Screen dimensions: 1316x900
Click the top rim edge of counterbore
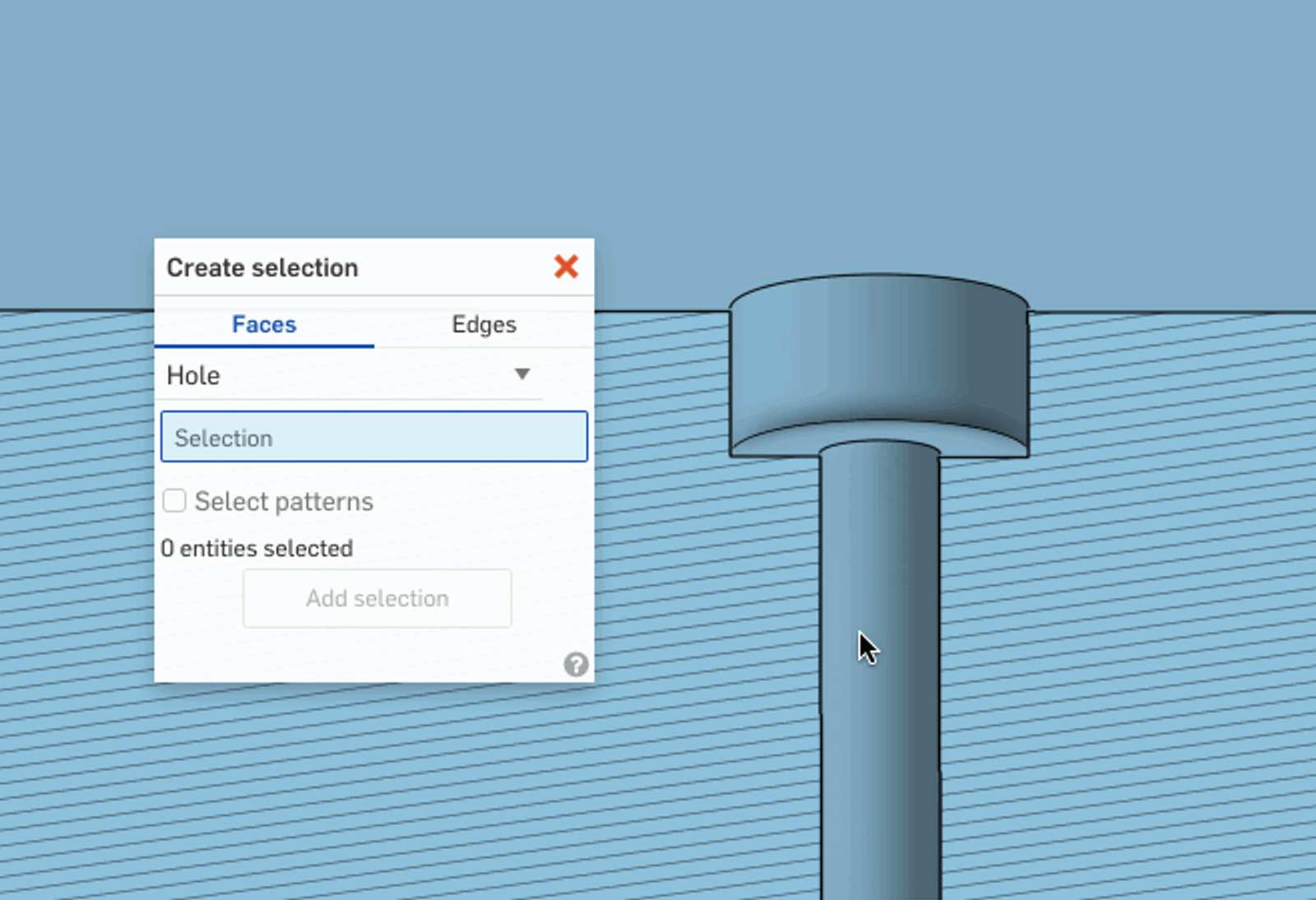(x=878, y=276)
